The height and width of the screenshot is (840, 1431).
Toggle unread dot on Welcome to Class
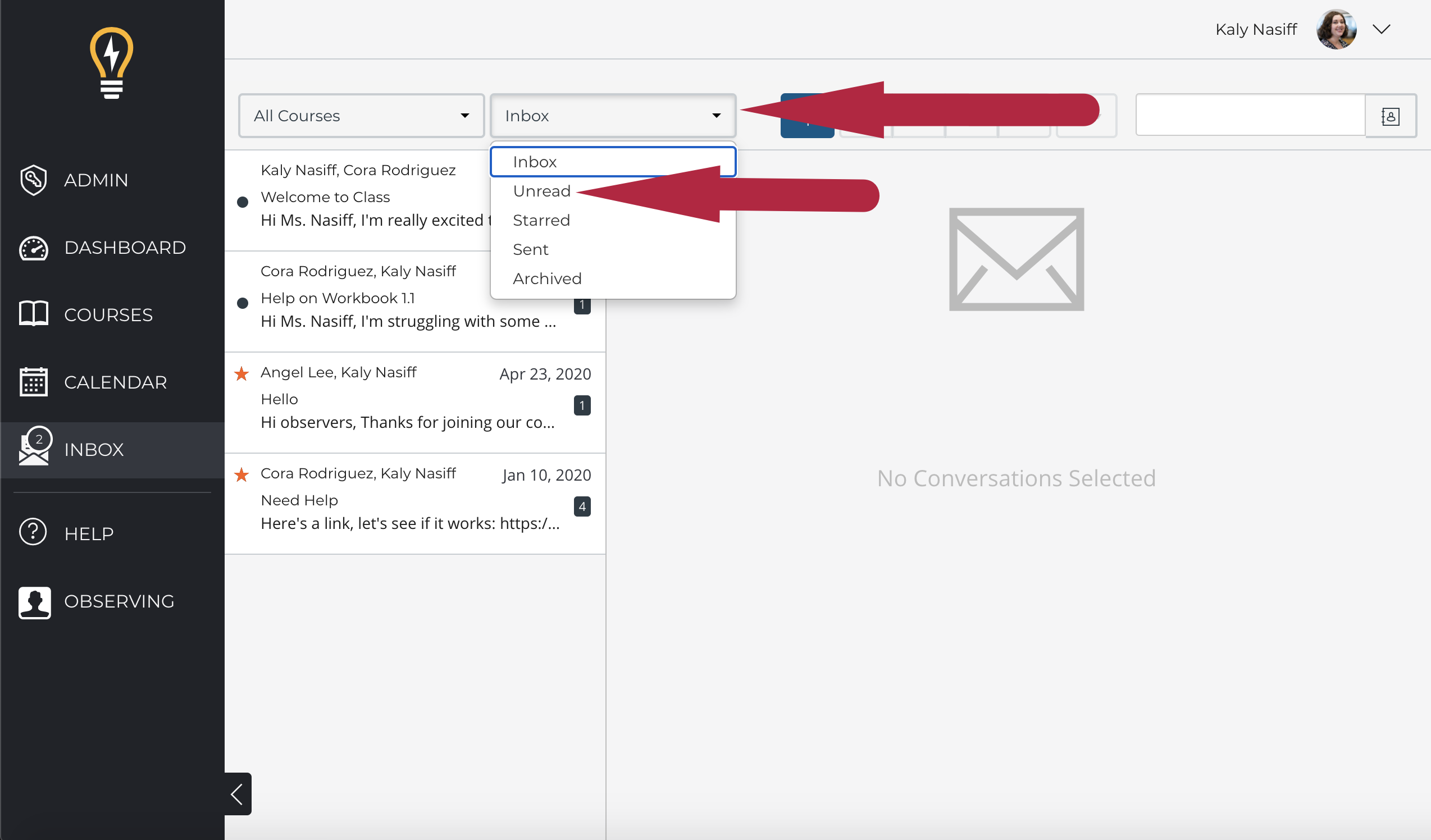tap(243, 202)
